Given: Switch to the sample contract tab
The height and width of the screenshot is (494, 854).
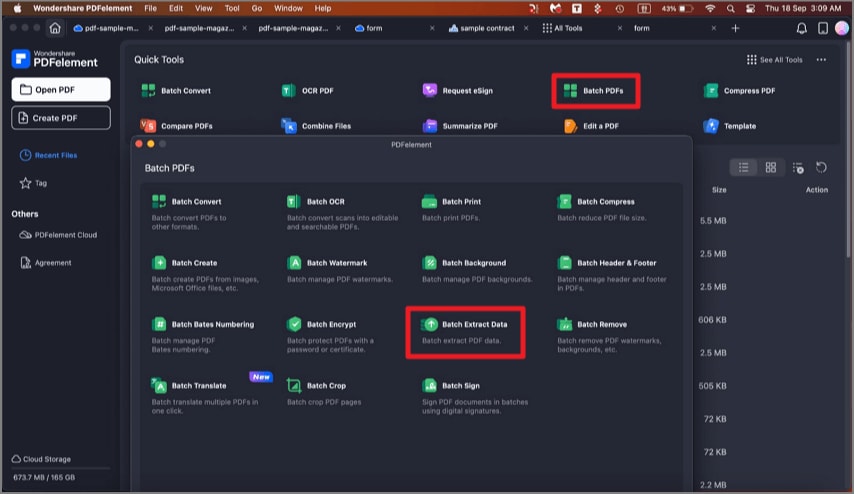Looking at the screenshot, I should pos(481,28).
